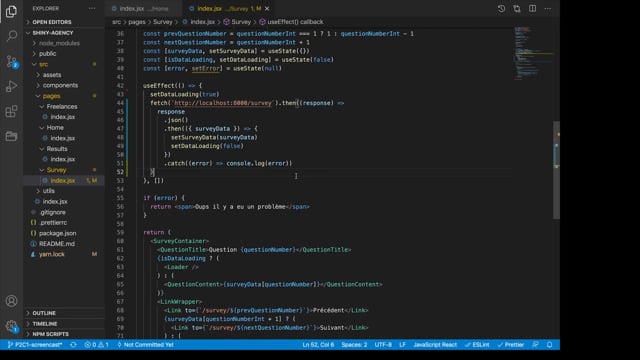The image size is (640, 360).
Task: Split the editor to the right
Action: click(x=532, y=9)
